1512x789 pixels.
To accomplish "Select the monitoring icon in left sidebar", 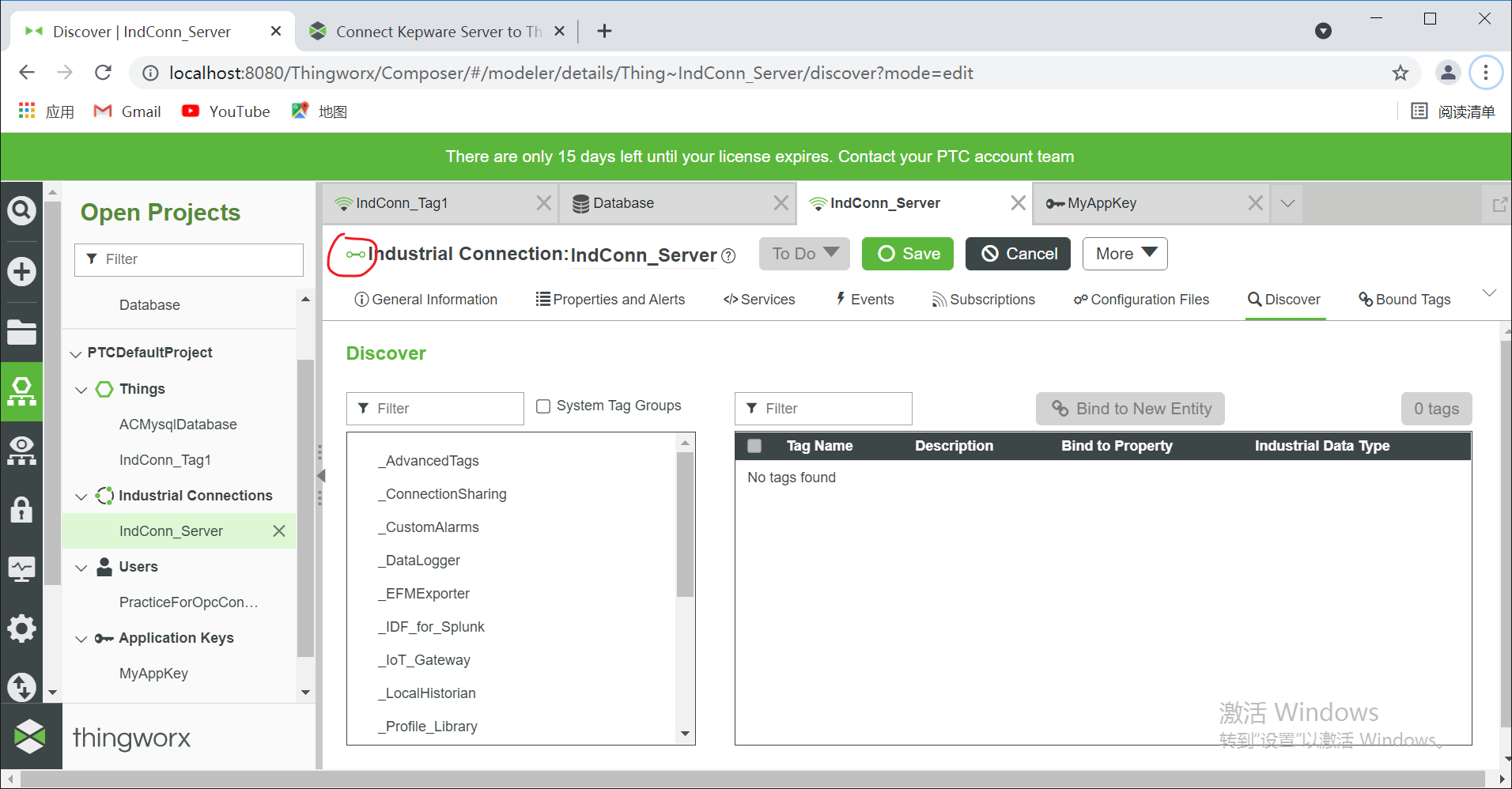I will (x=21, y=568).
